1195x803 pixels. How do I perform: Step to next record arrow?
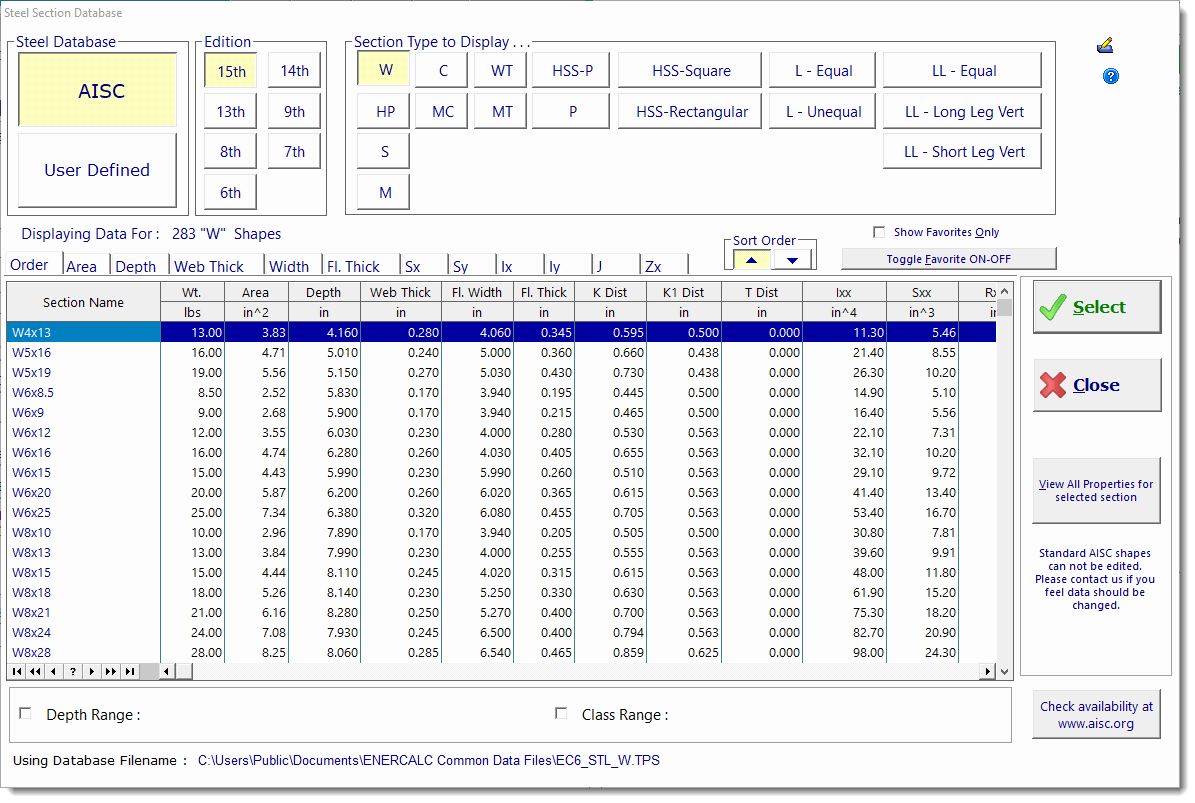coord(91,671)
